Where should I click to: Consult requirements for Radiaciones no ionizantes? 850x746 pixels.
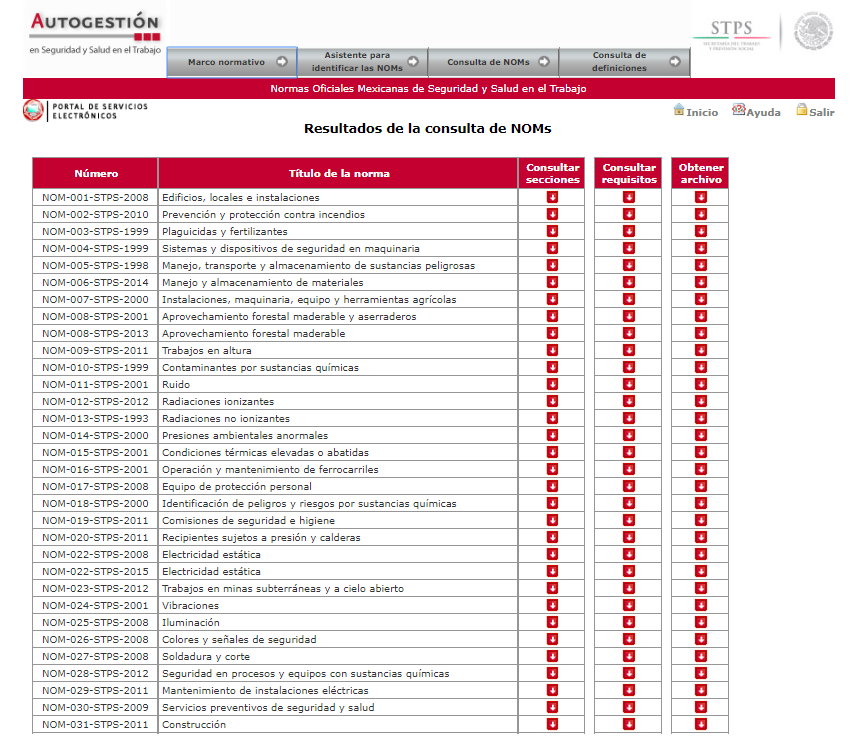click(x=628, y=418)
